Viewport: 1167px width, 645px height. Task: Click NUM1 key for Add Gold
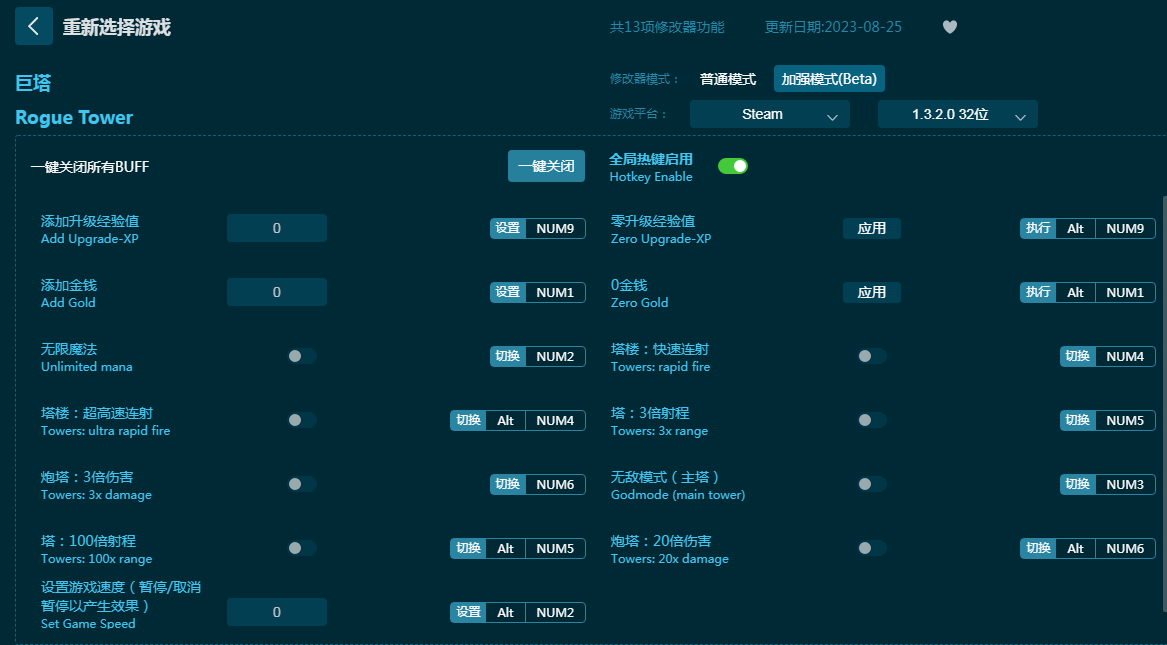tap(555, 292)
